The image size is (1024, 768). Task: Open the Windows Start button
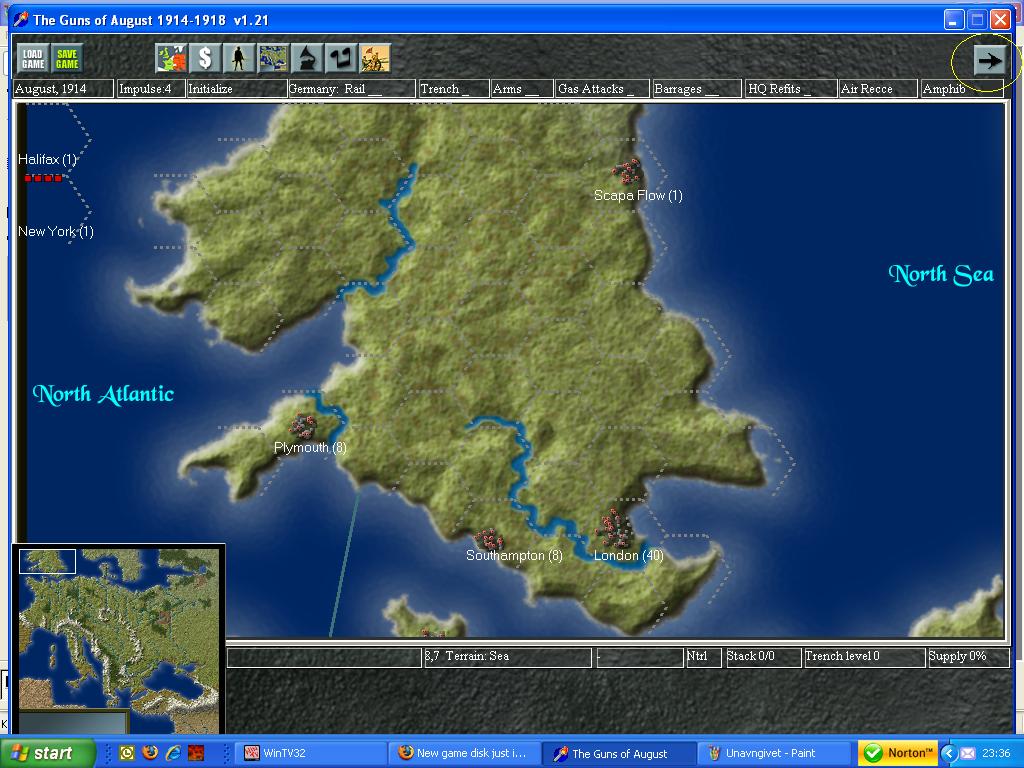pyautogui.click(x=47, y=753)
